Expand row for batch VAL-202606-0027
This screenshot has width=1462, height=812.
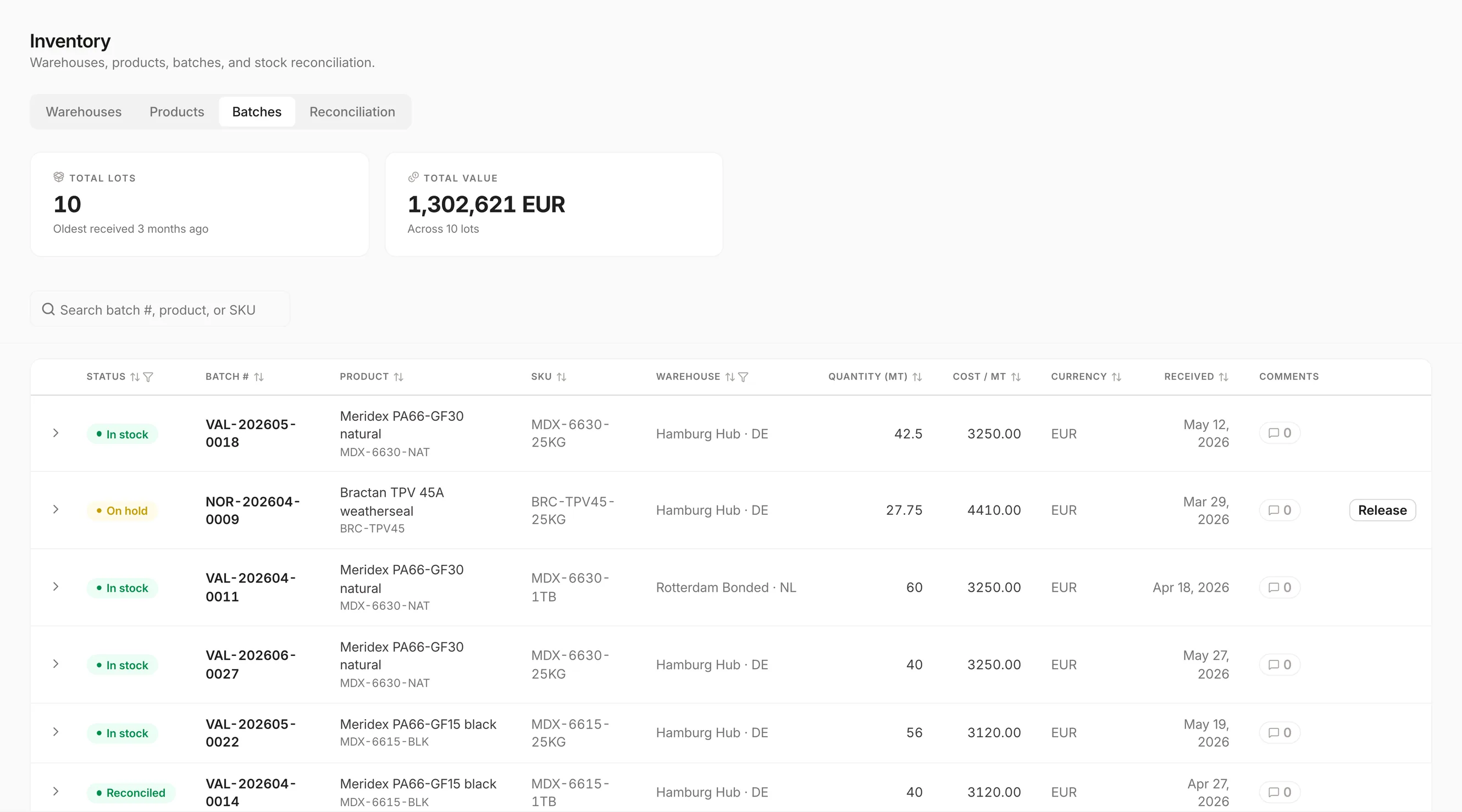pyautogui.click(x=56, y=664)
